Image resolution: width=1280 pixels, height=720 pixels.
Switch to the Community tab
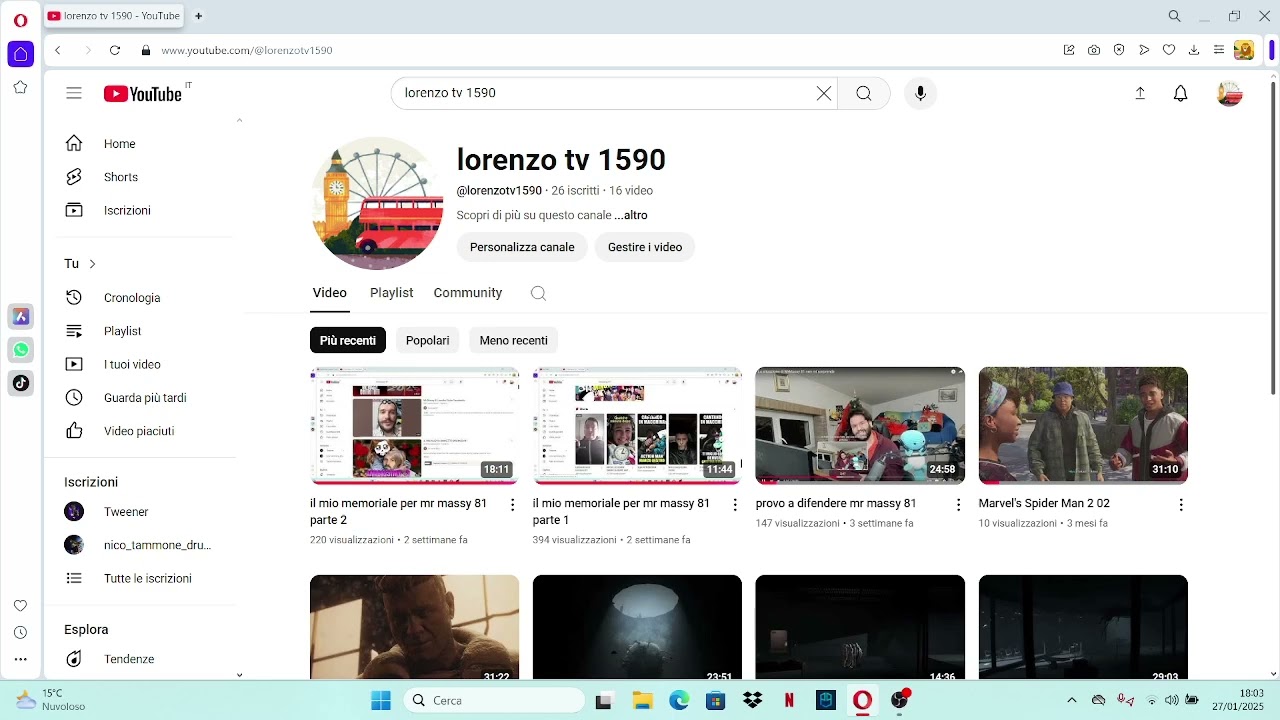click(468, 293)
